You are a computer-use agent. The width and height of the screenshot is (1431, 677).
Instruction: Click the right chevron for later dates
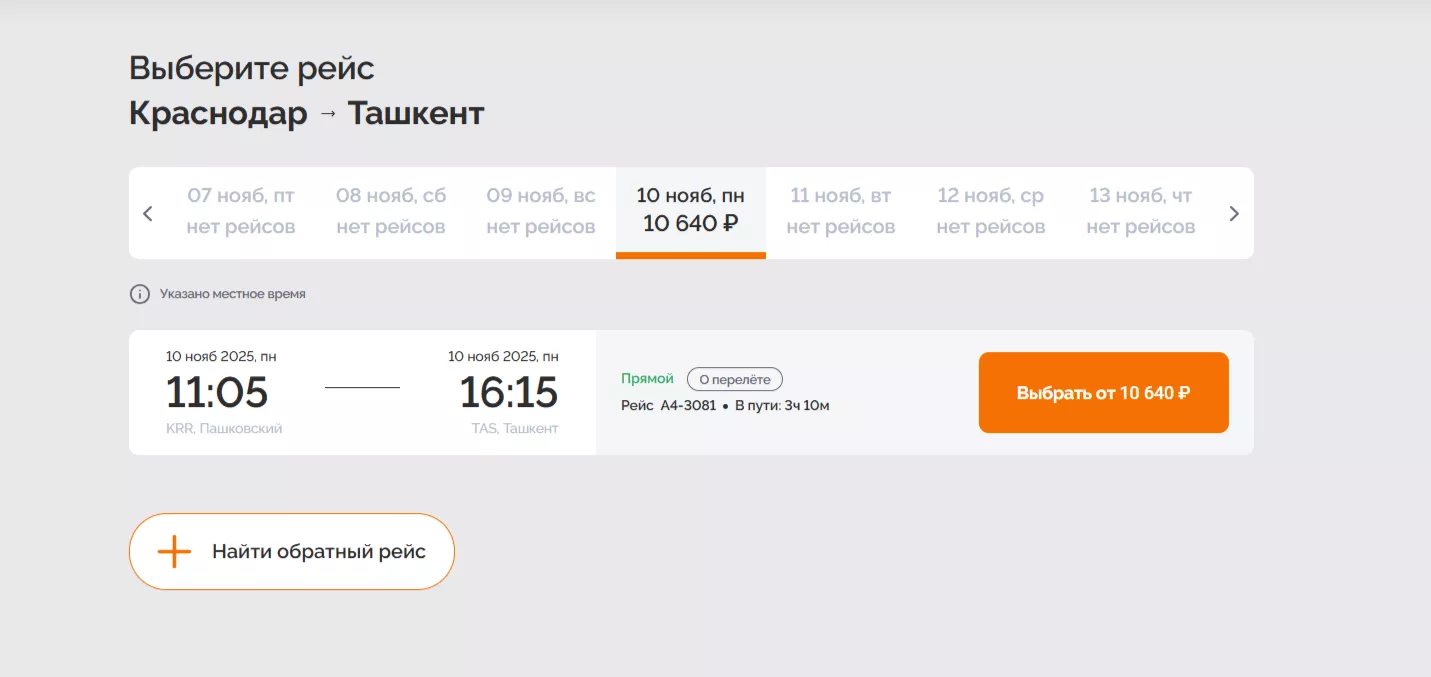[1234, 213]
